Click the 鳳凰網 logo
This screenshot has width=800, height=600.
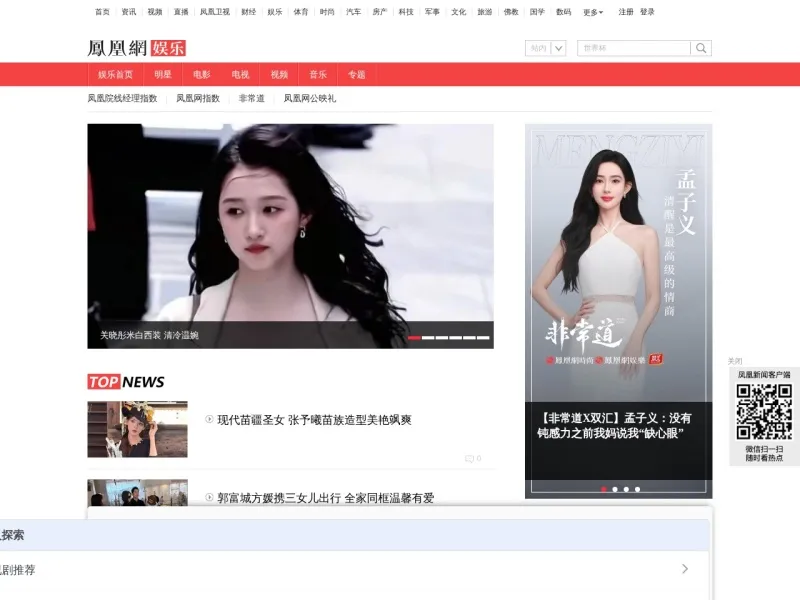pos(117,48)
